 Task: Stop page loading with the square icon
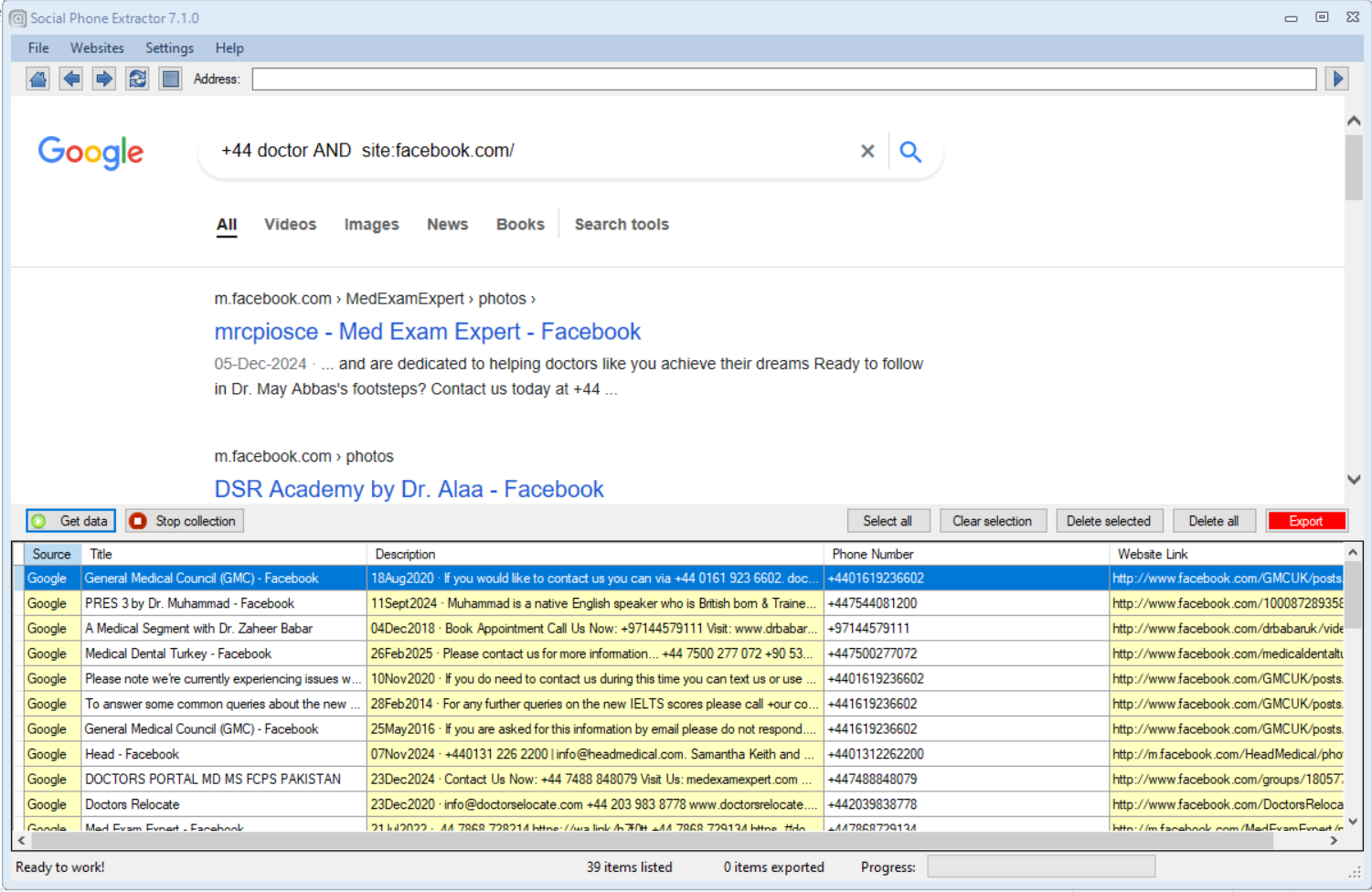(x=170, y=80)
